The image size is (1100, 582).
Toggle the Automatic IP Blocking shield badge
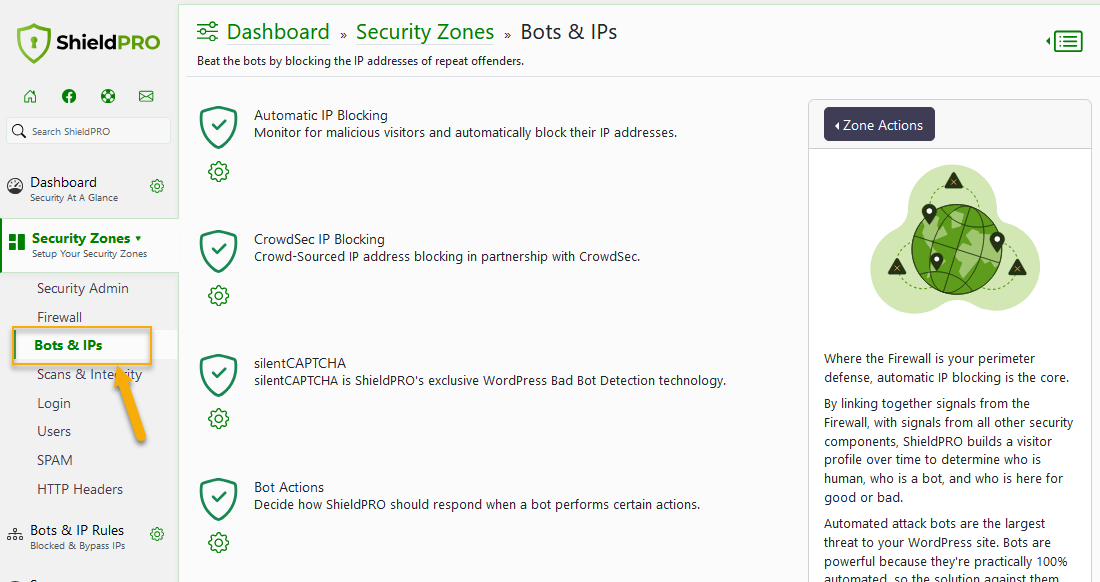point(218,127)
